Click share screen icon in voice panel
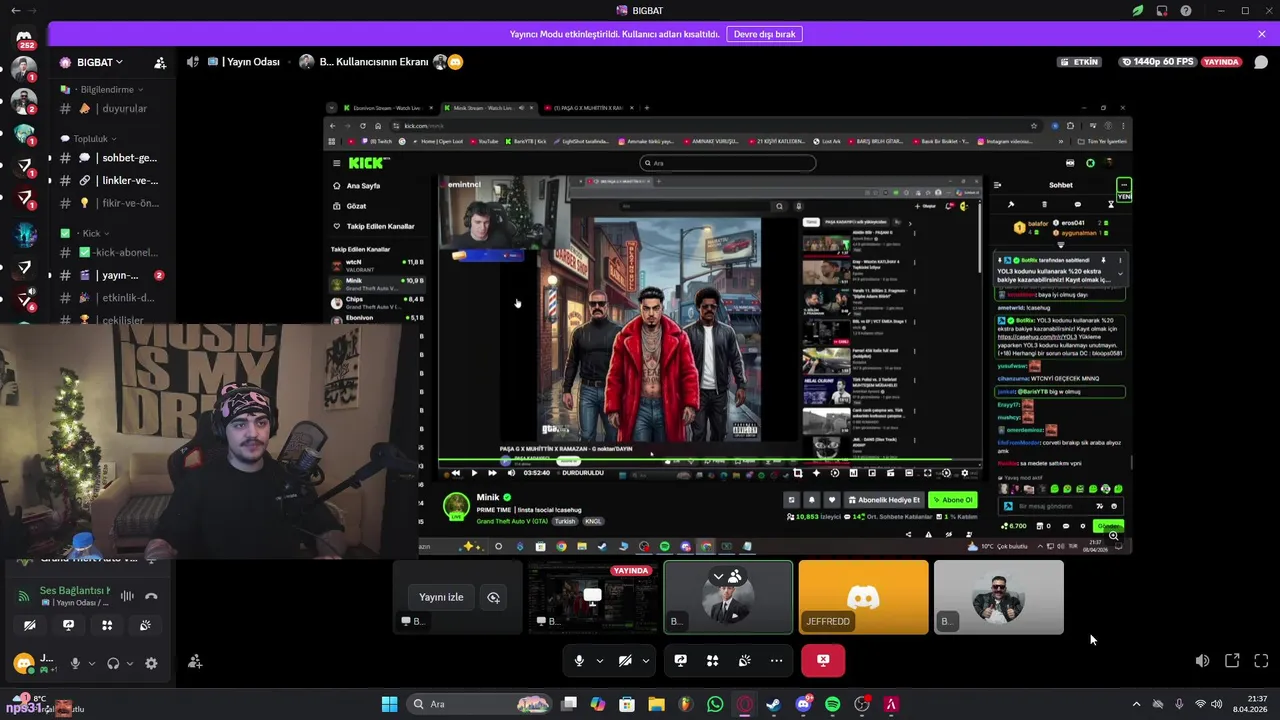 pos(68,625)
